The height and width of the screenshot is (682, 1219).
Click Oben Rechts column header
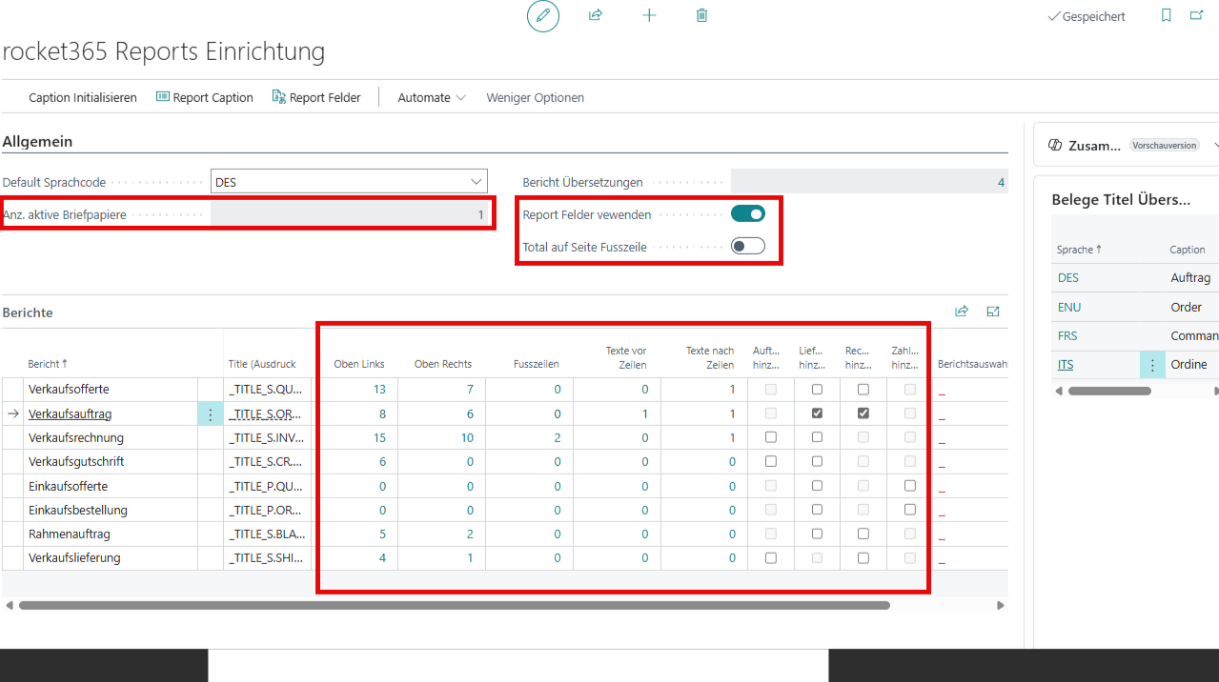tap(443, 364)
